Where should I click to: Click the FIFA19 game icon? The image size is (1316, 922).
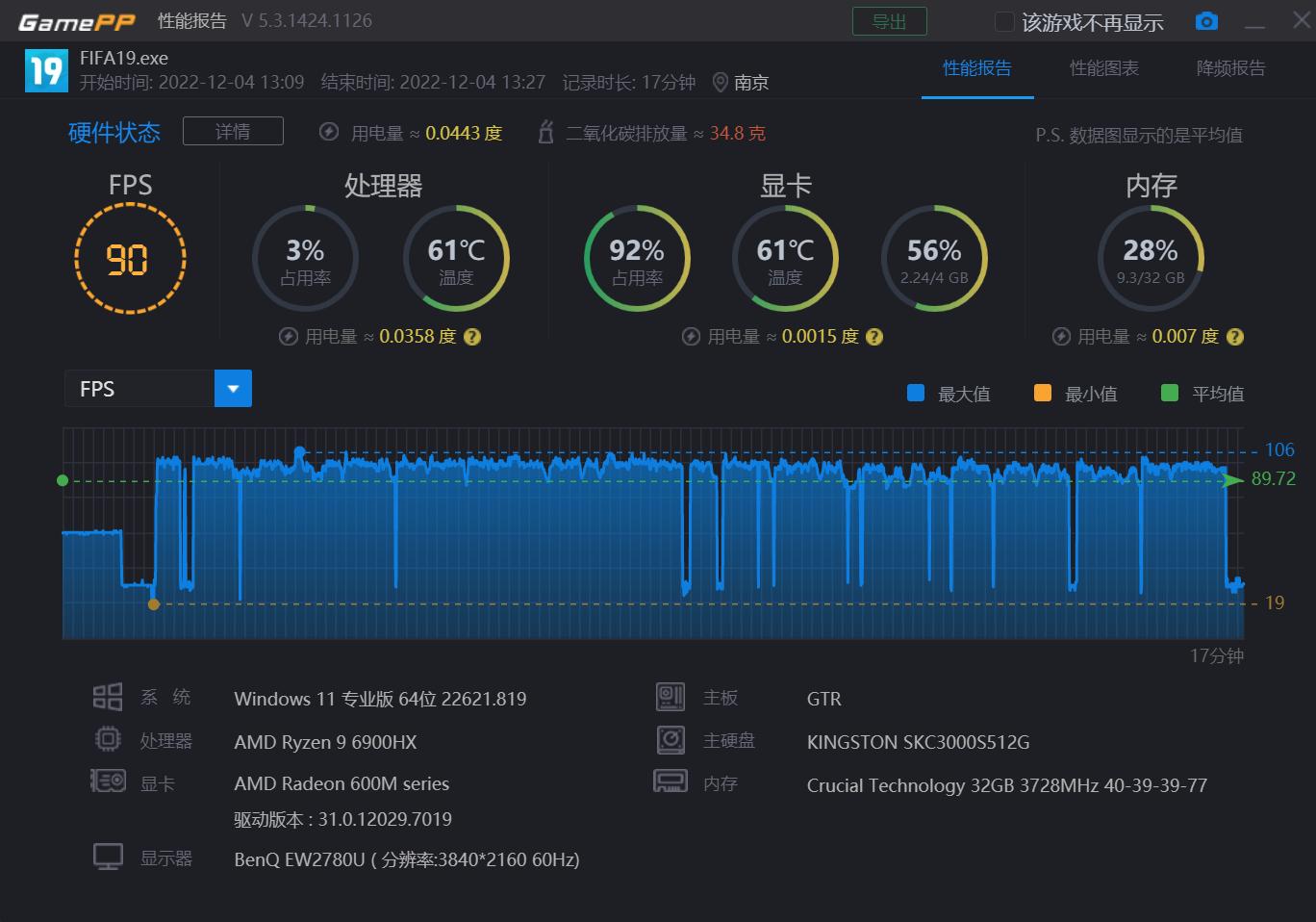click(x=45, y=70)
